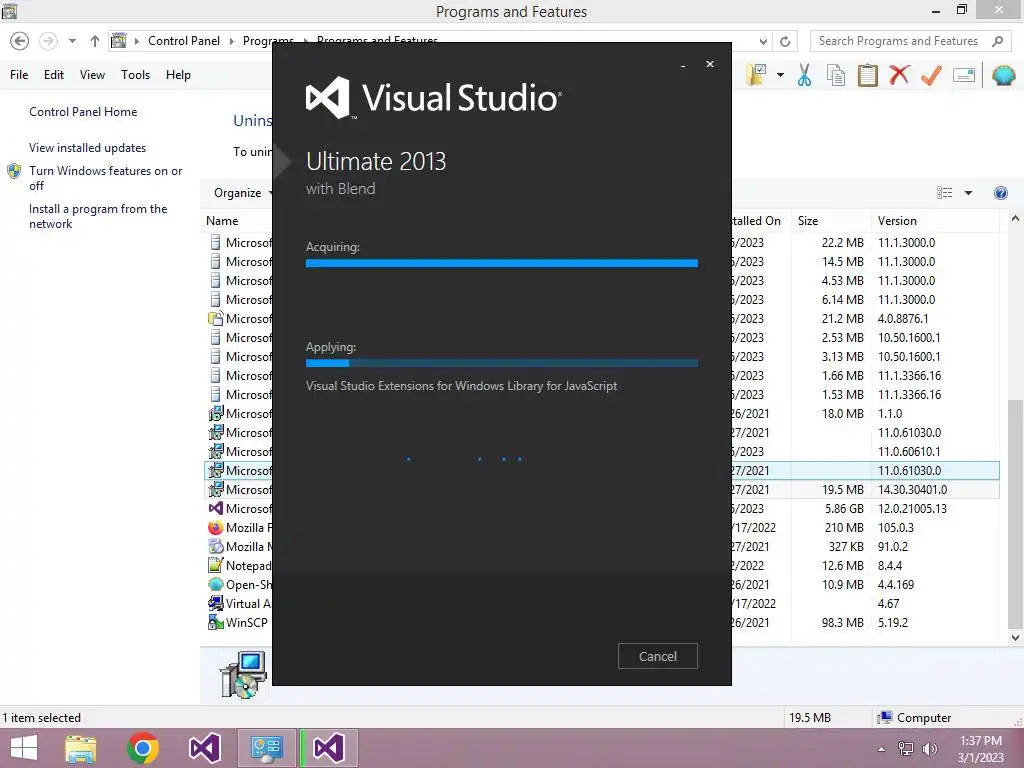Image resolution: width=1024 pixels, height=768 pixels.
Task: Select the Notepad++ row
Action: click(x=602, y=566)
